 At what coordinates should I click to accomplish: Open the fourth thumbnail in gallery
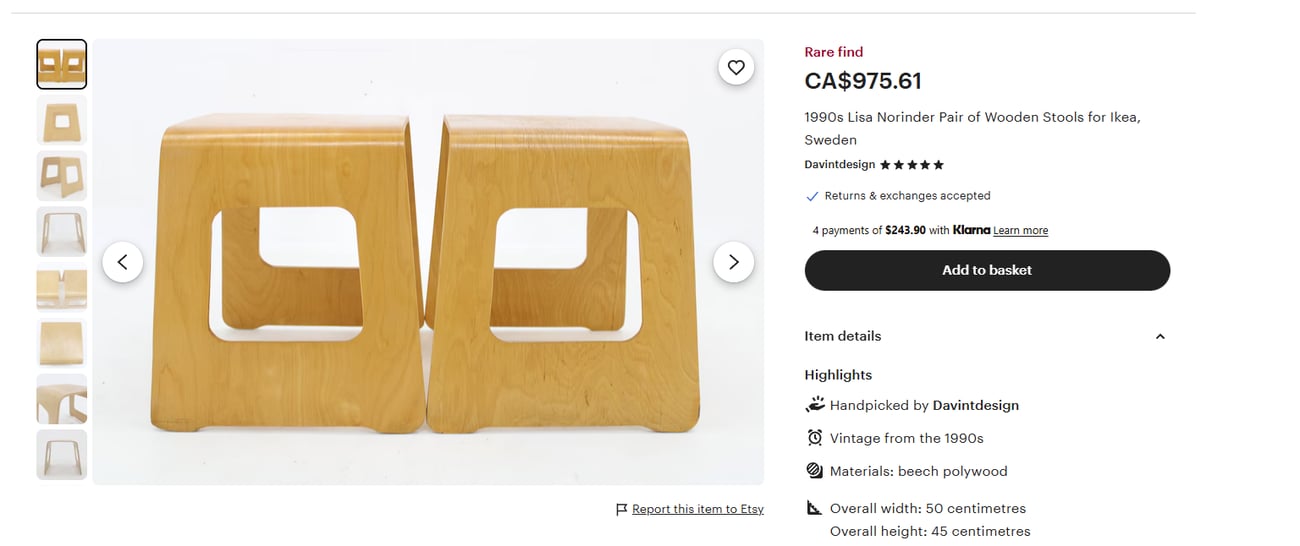[62, 232]
